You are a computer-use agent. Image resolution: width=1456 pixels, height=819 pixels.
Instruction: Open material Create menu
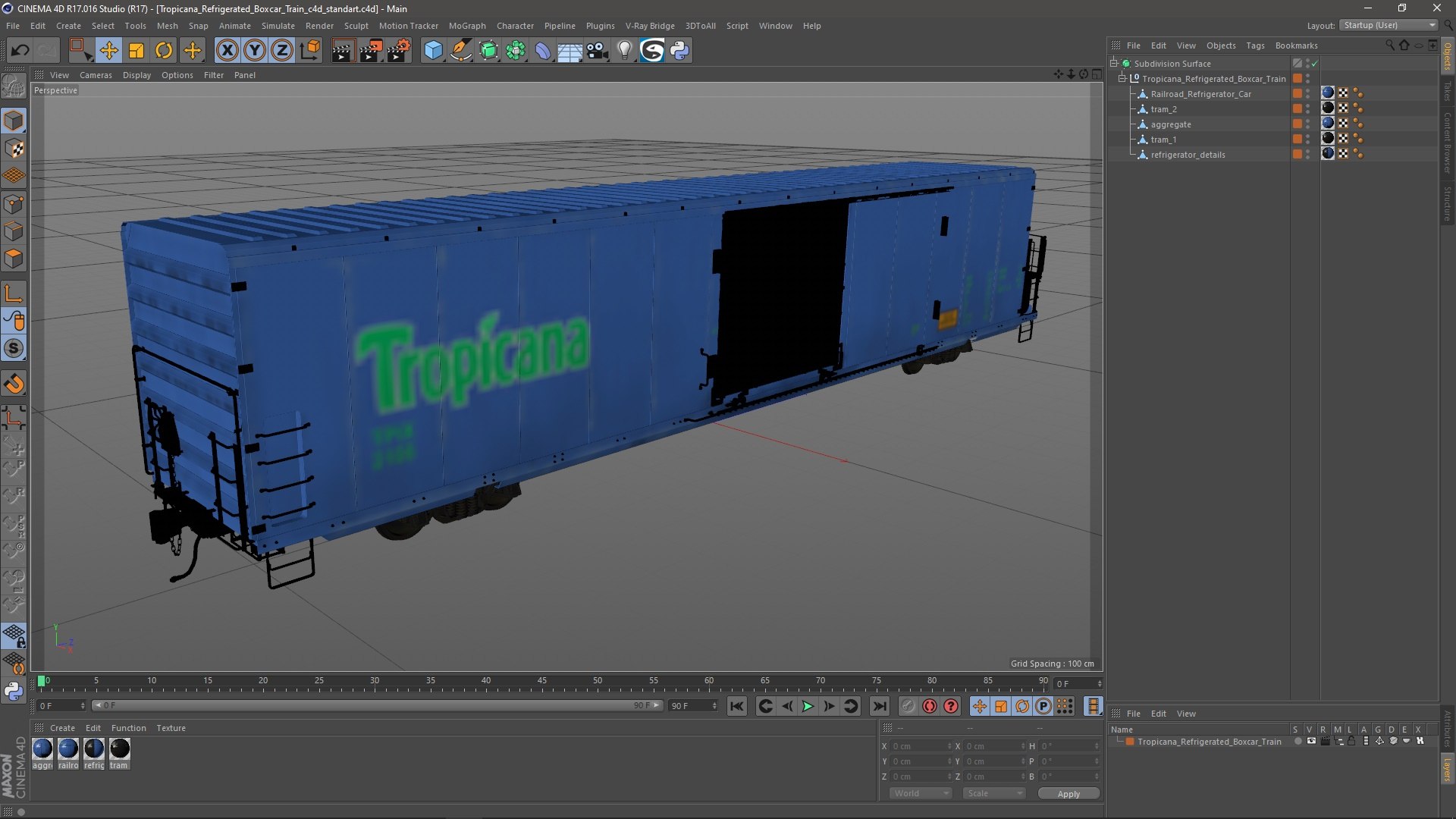click(x=62, y=728)
